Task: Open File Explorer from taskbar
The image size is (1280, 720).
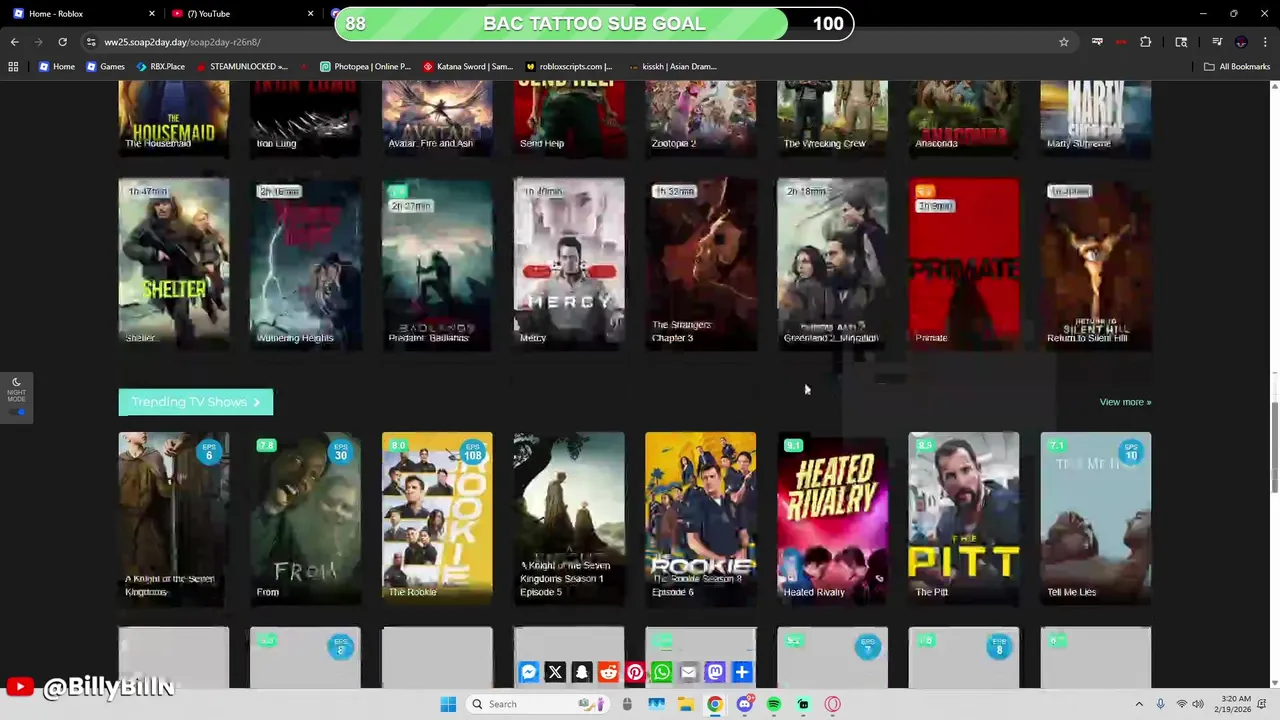Action: click(x=686, y=704)
